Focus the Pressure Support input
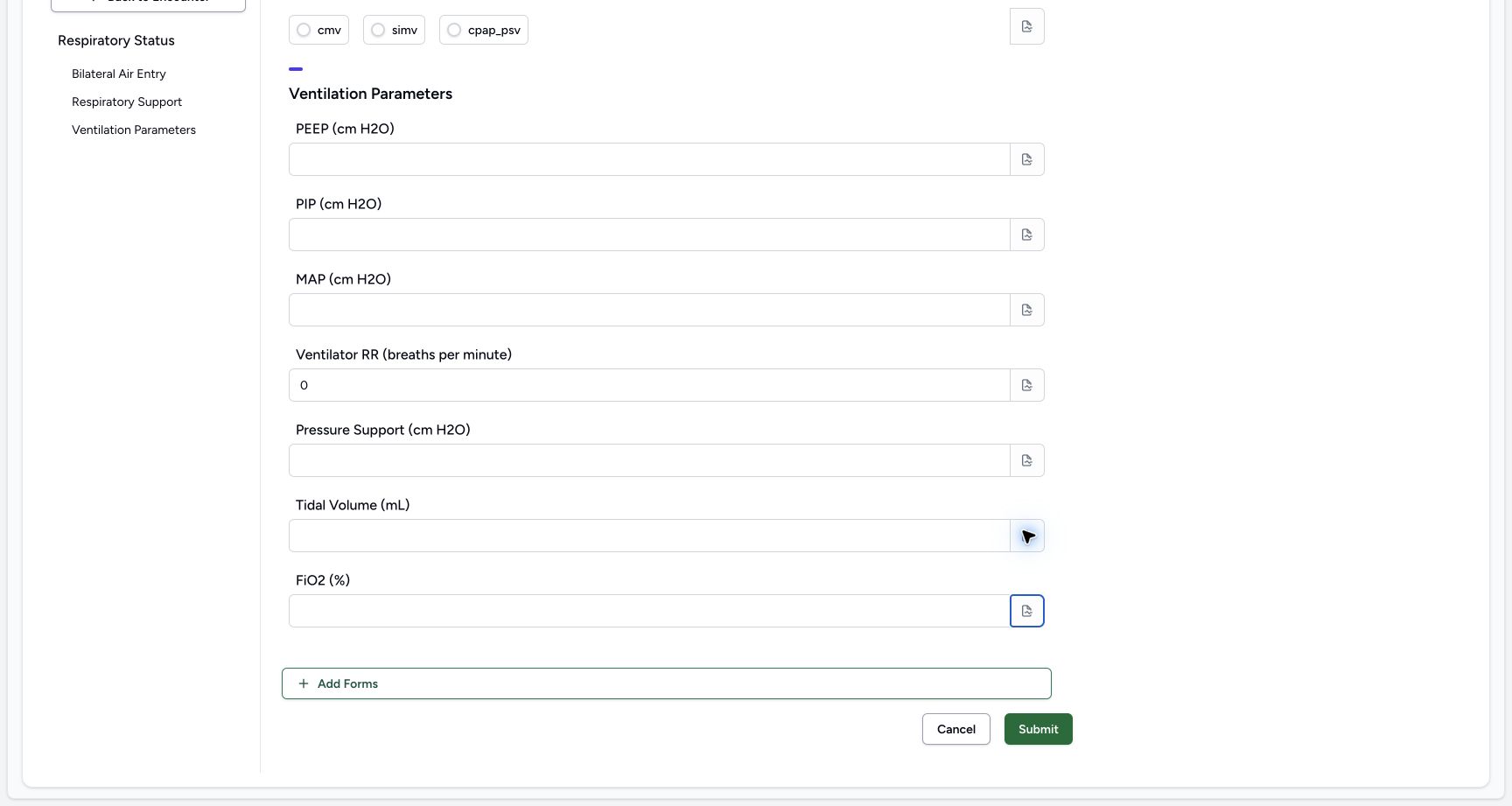This screenshot has height=806, width=1512. tap(649, 460)
